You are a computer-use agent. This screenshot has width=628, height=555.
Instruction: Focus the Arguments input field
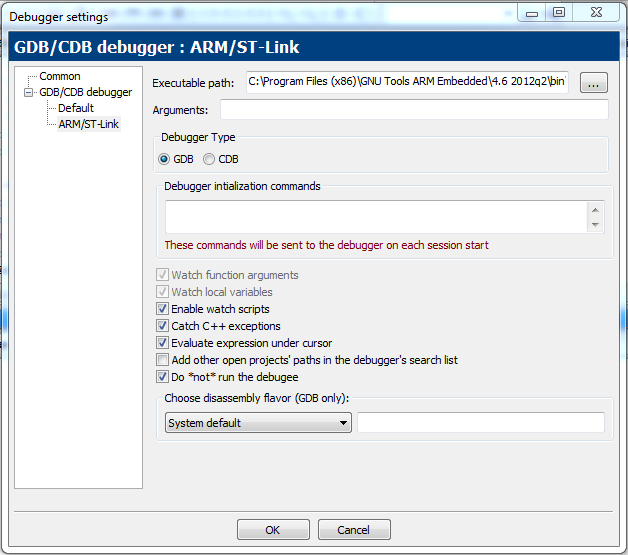point(414,109)
